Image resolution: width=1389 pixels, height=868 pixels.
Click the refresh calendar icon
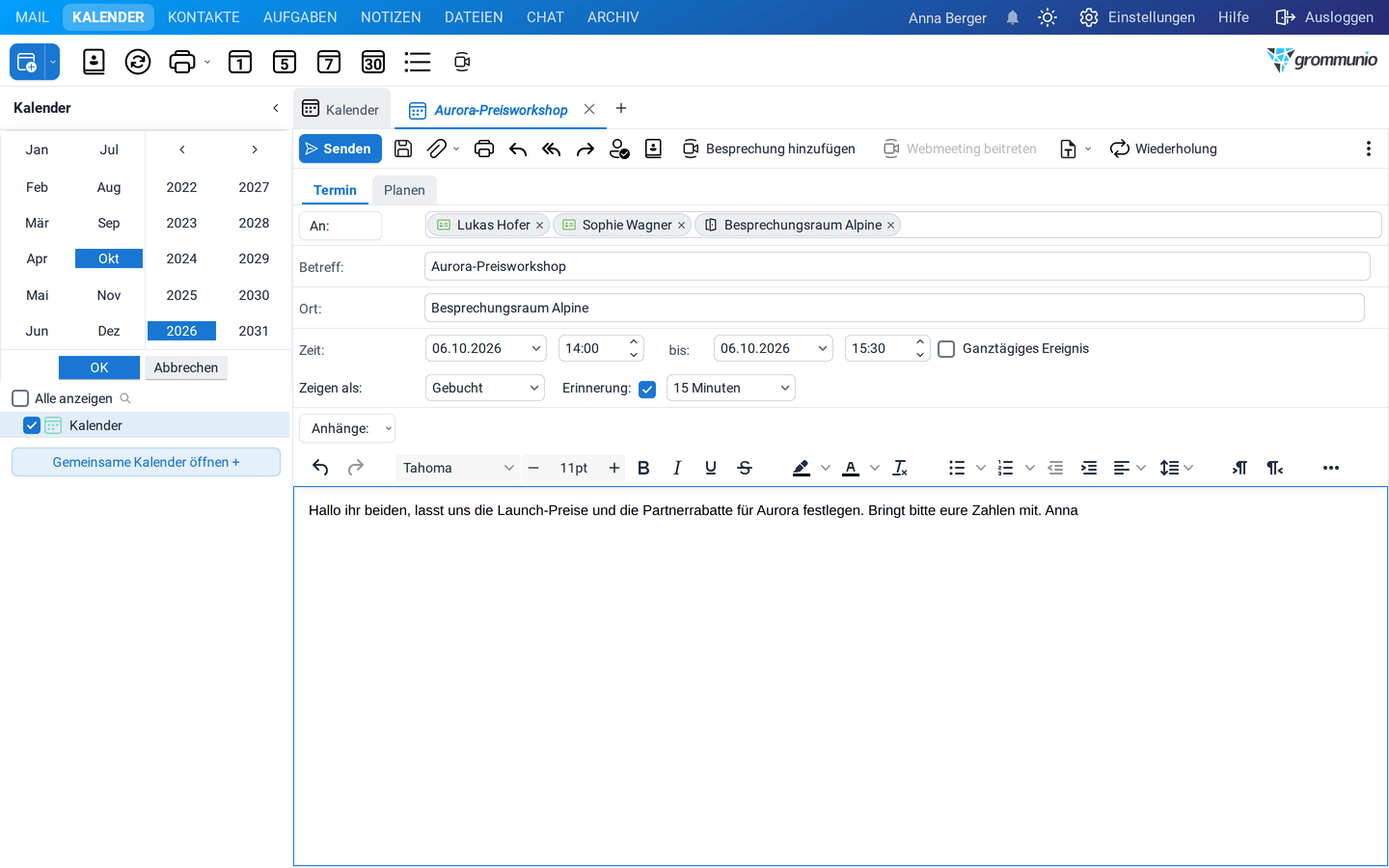[x=138, y=62]
